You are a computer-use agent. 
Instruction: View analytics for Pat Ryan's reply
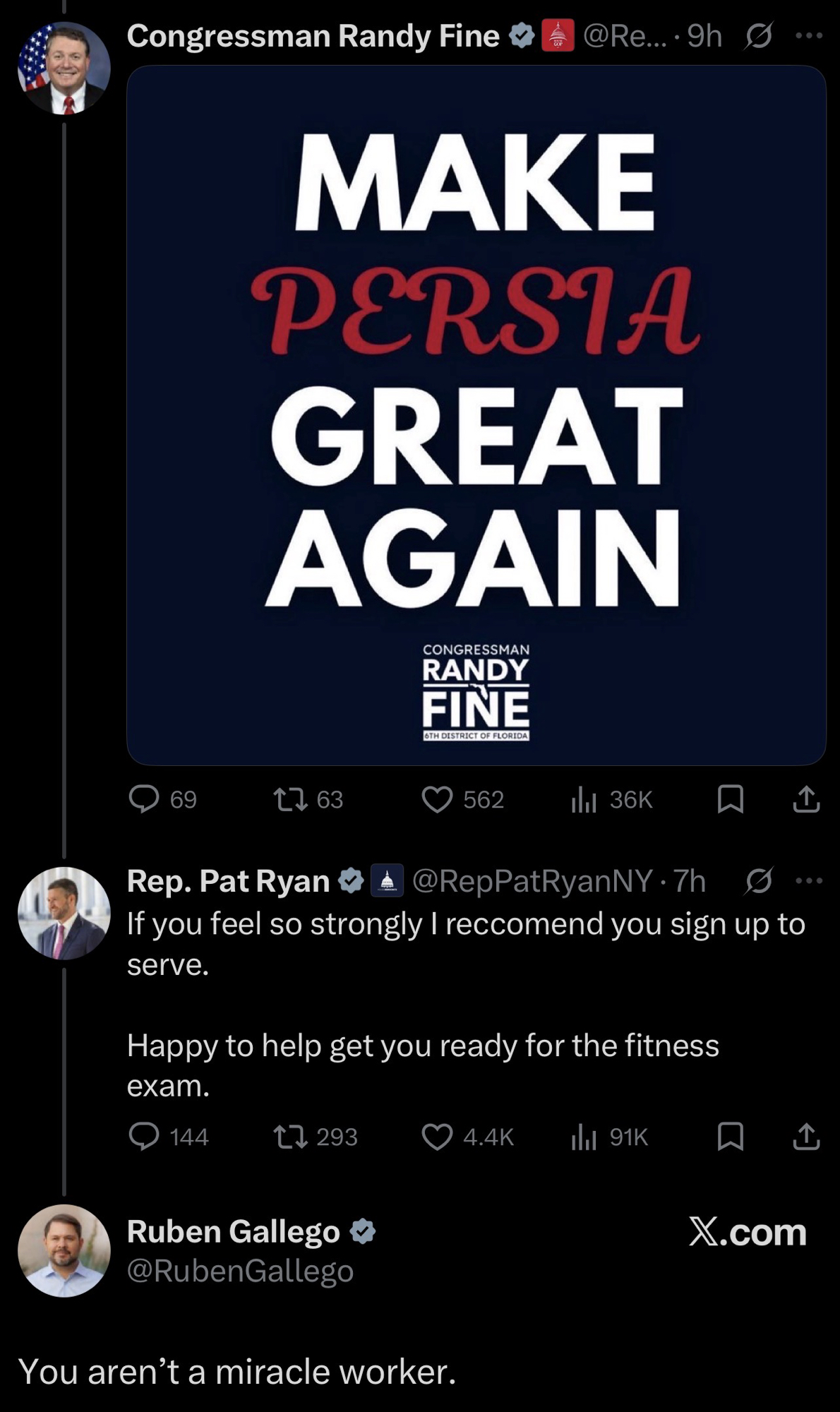(584, 1137)
